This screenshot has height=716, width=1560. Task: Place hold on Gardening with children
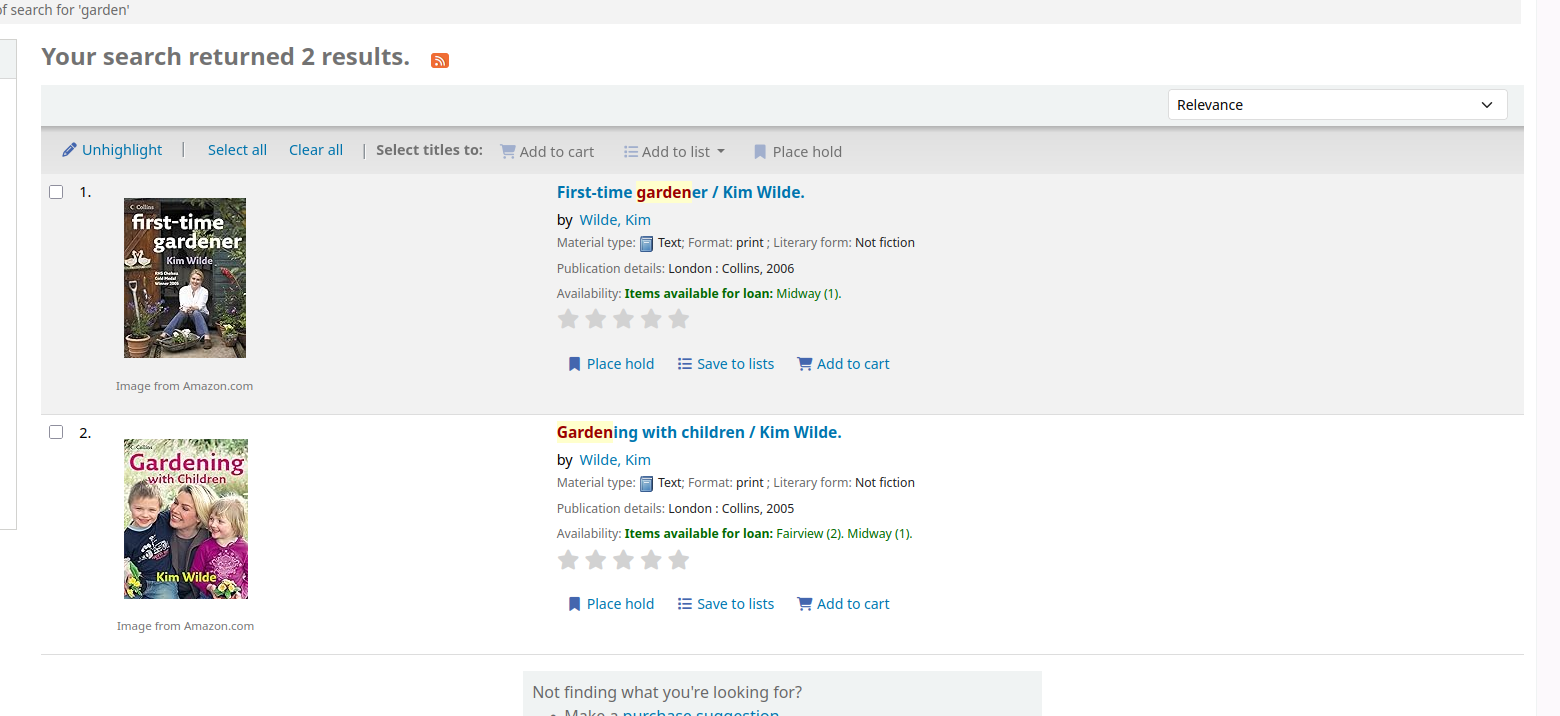[610, 604]
